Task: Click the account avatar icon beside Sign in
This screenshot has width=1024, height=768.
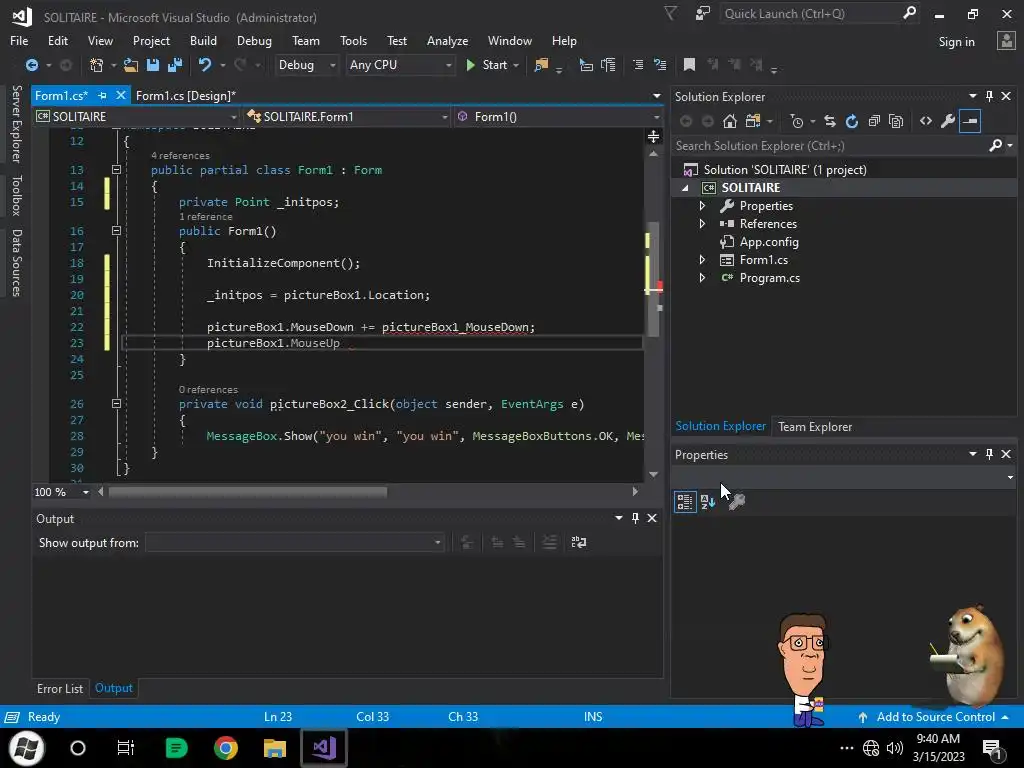Action: 1006,41
